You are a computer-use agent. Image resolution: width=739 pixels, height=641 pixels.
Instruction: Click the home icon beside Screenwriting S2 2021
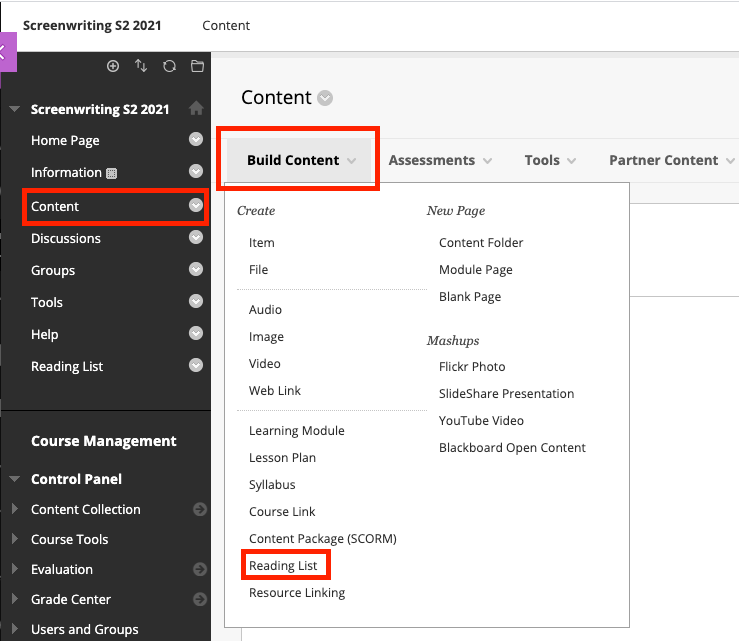tap(196, 109)
